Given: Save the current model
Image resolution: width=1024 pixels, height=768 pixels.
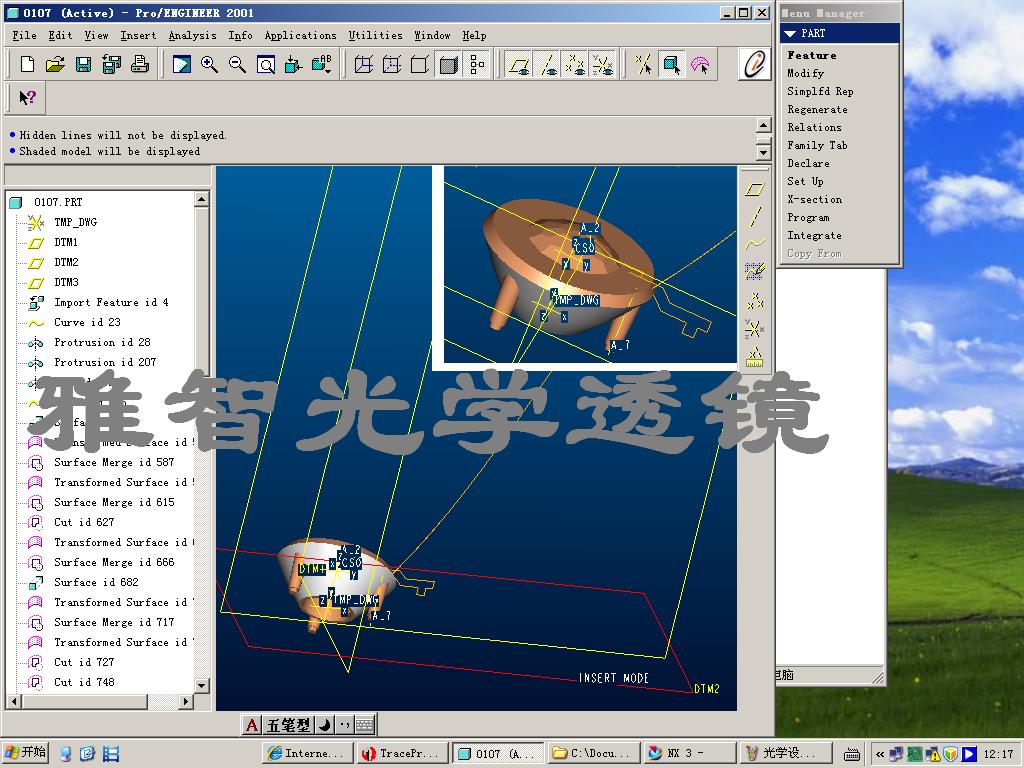Looking at the screenshot, I should (x=83, y=63).
